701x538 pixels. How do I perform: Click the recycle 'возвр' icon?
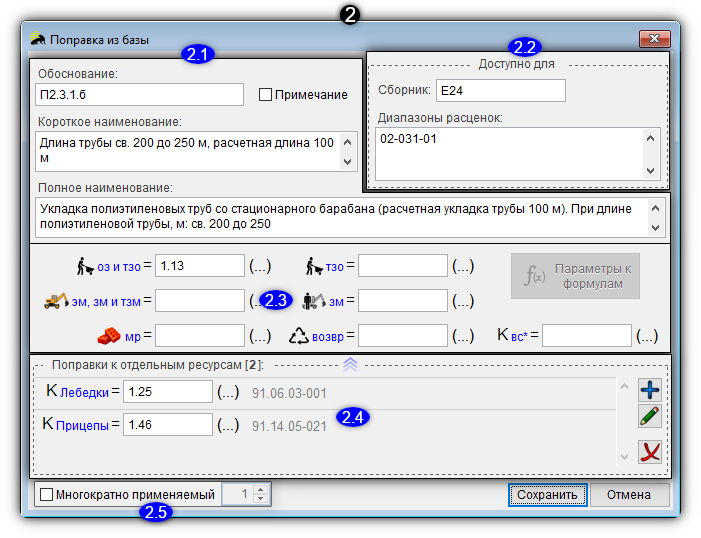click(299, 336)
